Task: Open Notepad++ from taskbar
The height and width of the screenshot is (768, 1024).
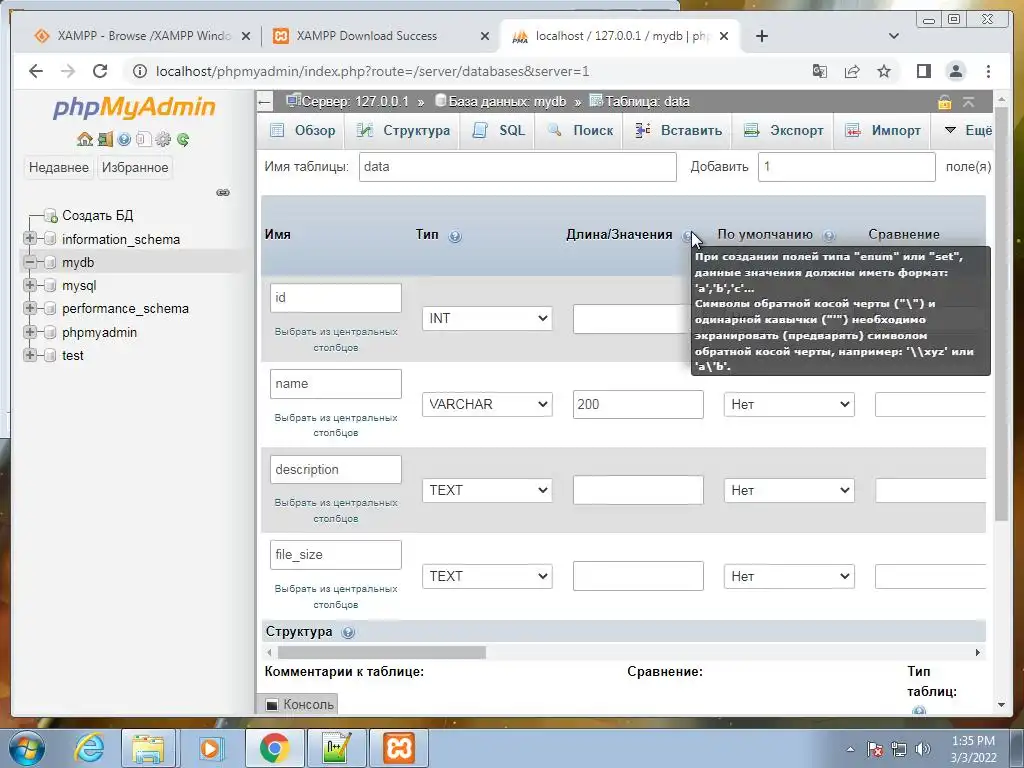Action: [336, 748]
